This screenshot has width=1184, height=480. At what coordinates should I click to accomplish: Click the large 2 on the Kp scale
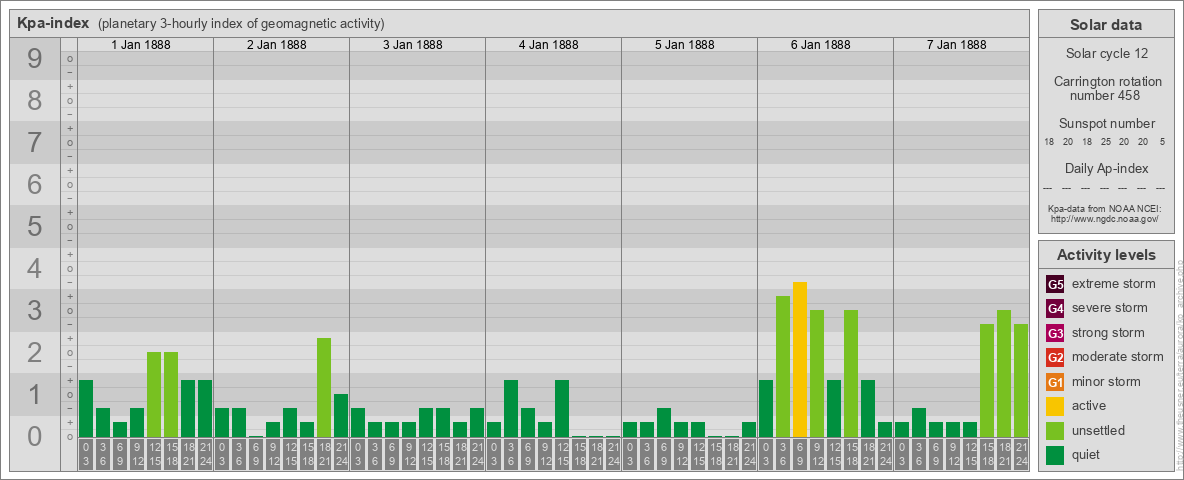point(34,352)
